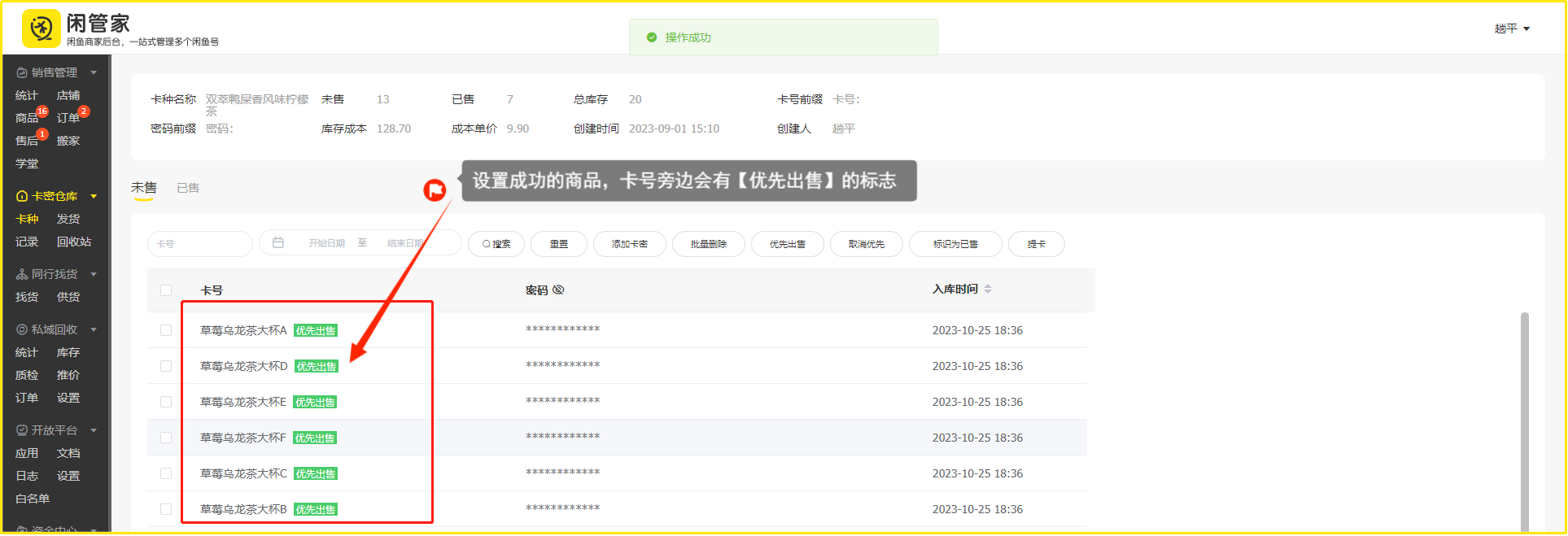1568x536 pixels.
Task: Click the 同行找货 section icon in sidebar
Action: [x=22, y=274]
